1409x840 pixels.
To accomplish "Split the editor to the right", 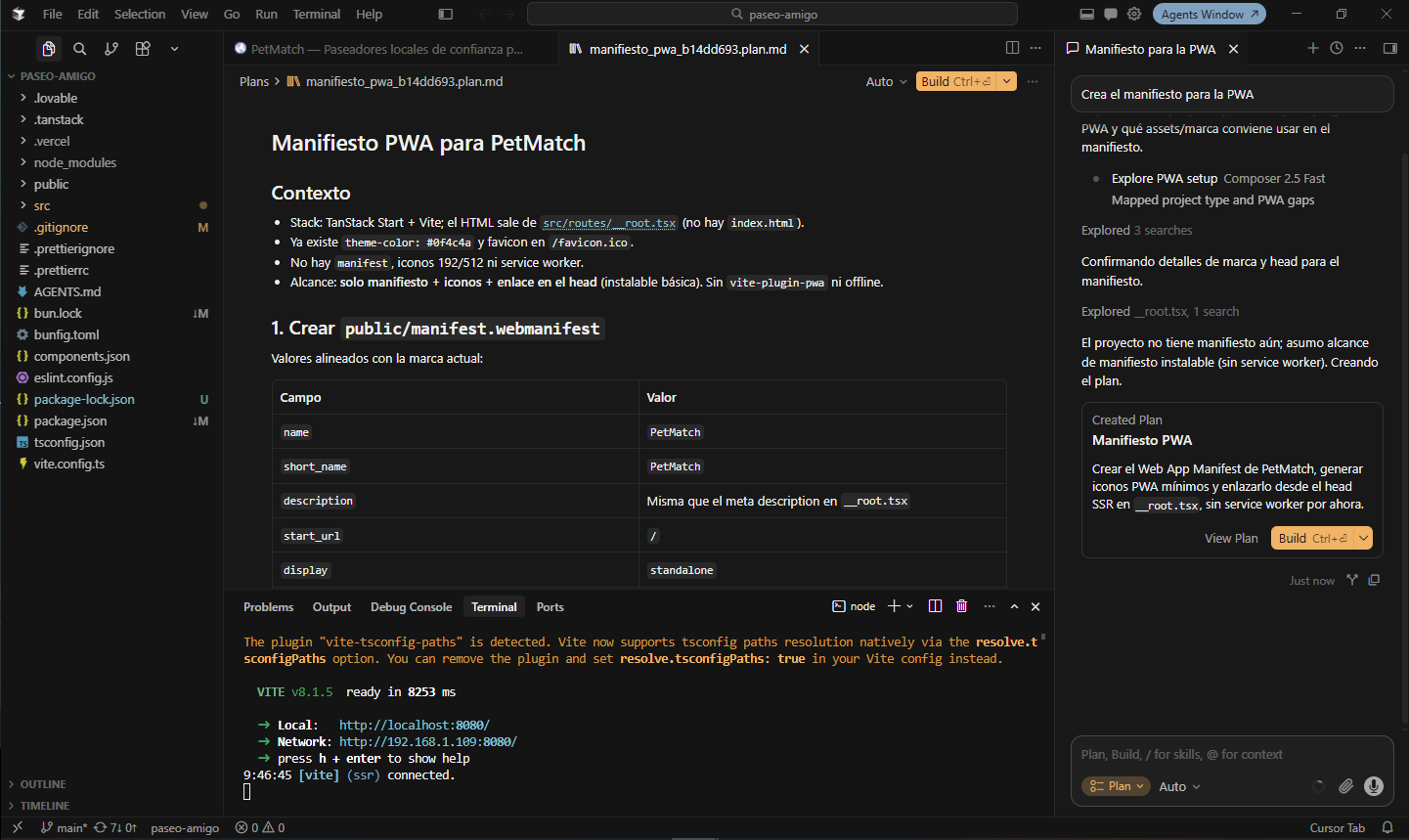I will pyautogui.click(x=1012, y=48).
